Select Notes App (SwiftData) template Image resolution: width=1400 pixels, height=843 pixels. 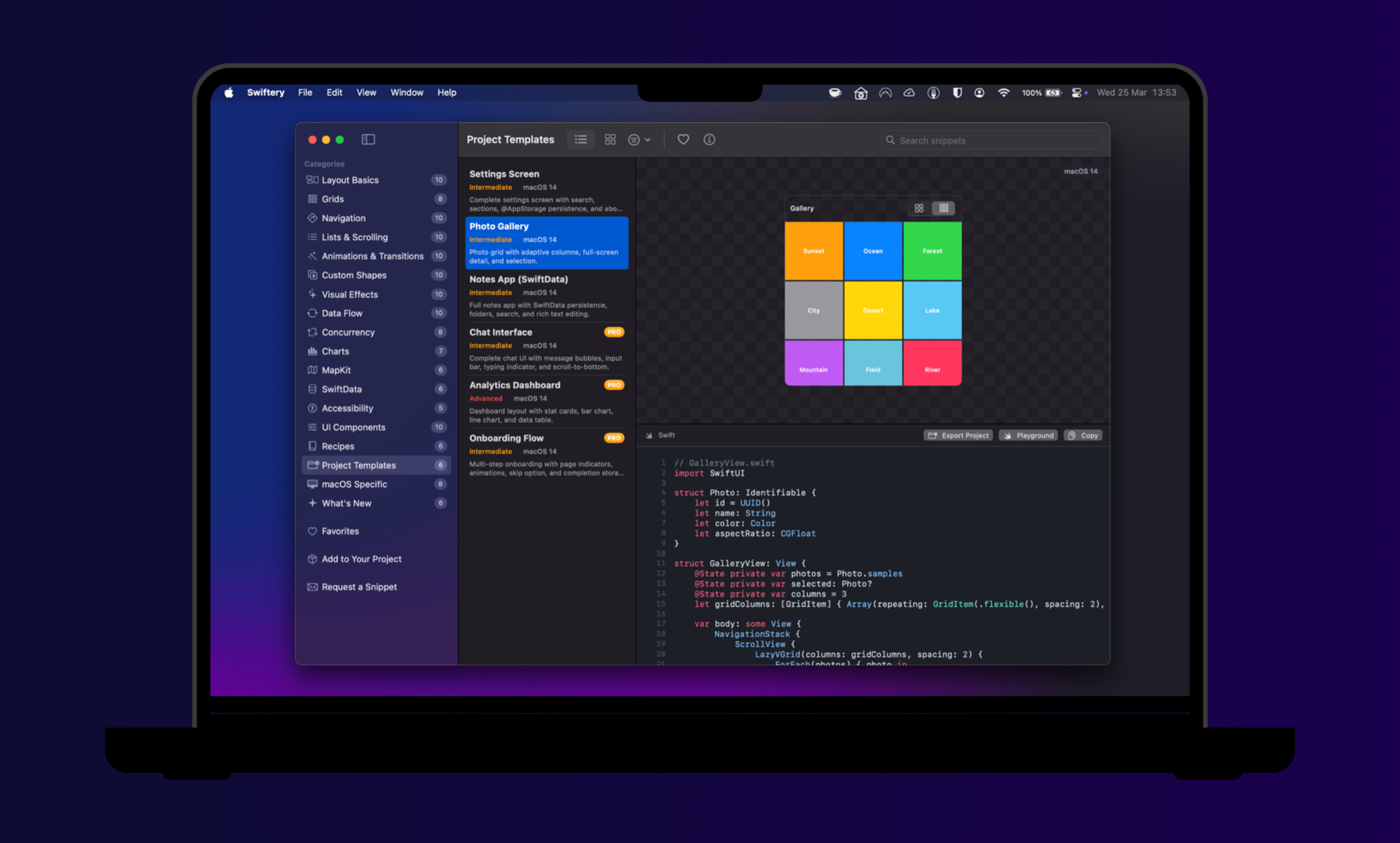[547, 296]
